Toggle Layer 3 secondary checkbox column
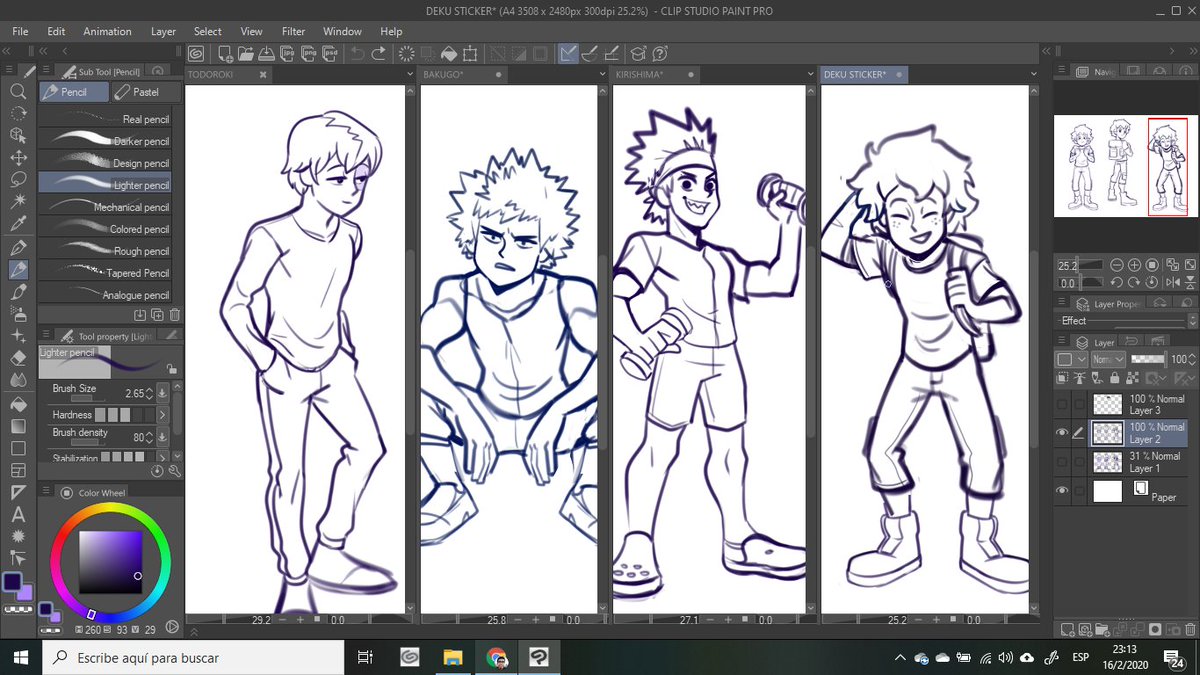Viewport: 1200px width, 675px height. (x=1079, y=405)
